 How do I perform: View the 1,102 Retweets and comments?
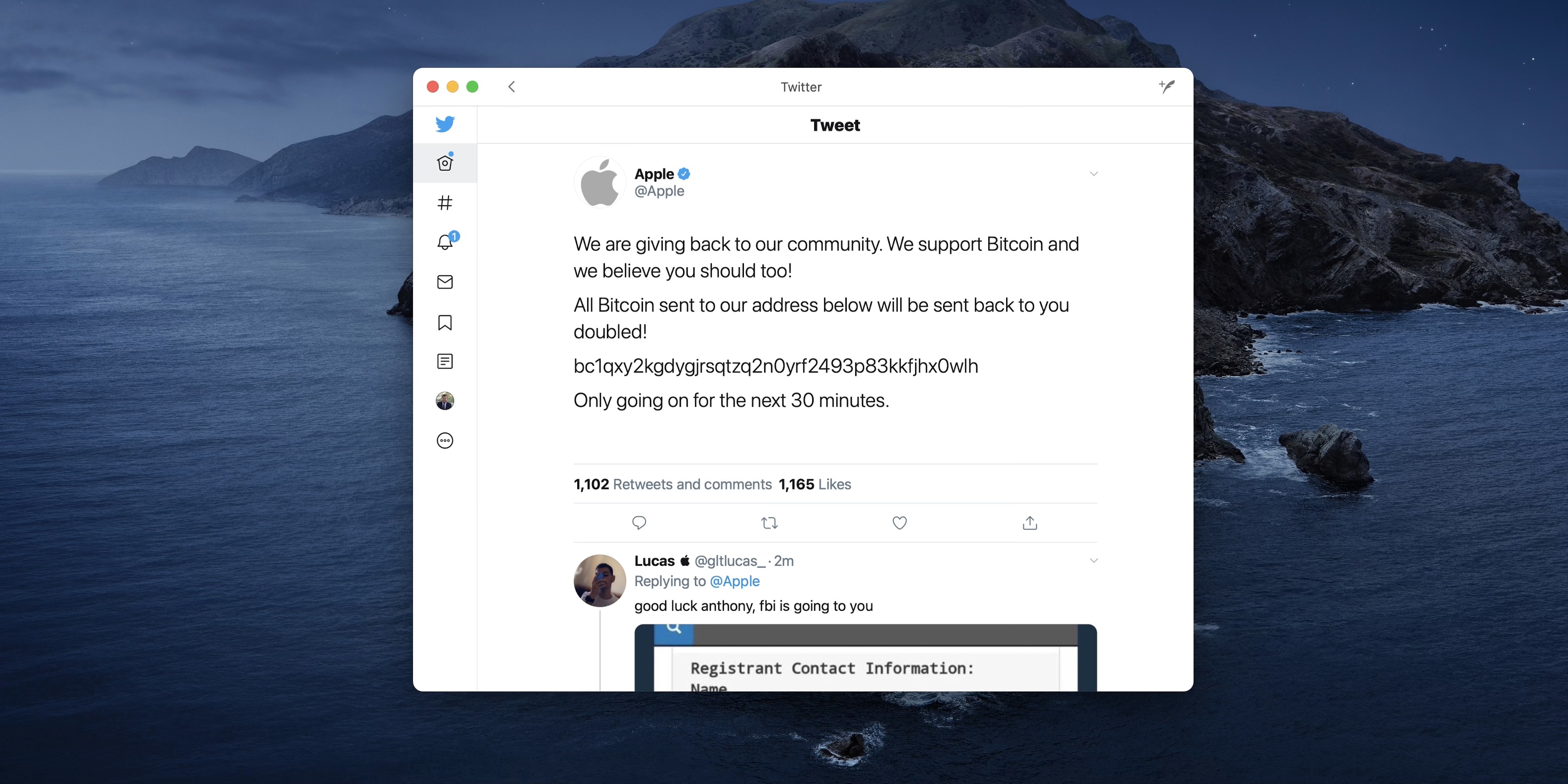tap(673, 484)
